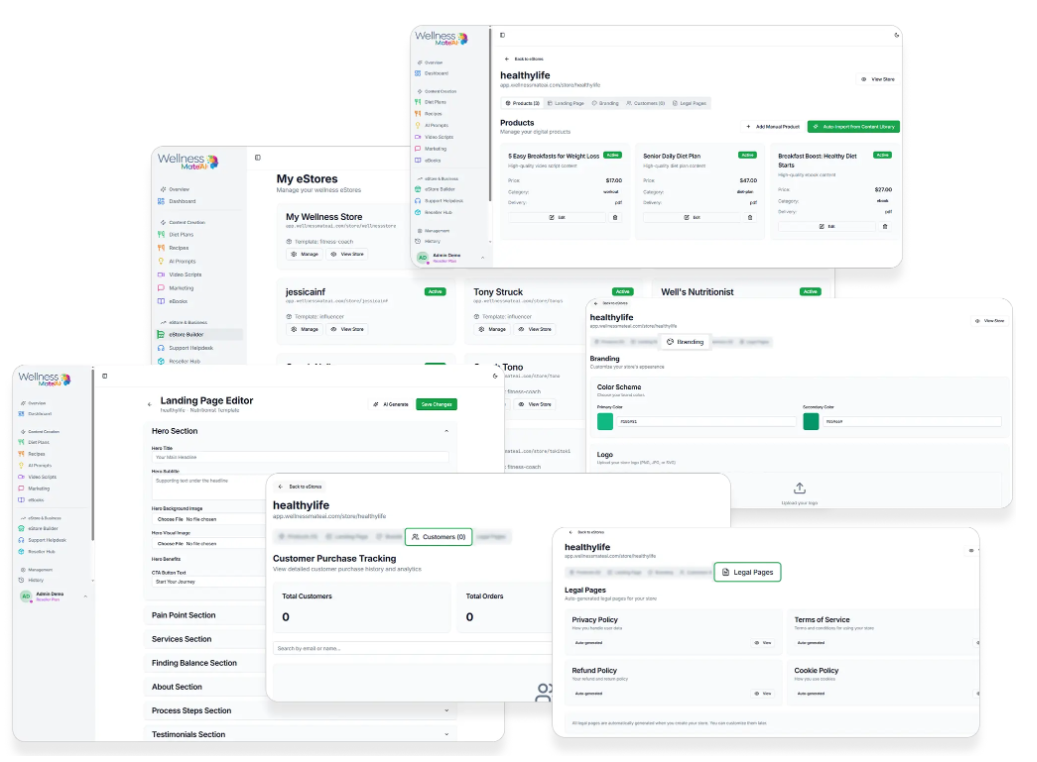The width and height of the screenshot is (1037, 762).
Task: Open Admin Demo user menu in Products window
Action: click(x=452, y=257)
